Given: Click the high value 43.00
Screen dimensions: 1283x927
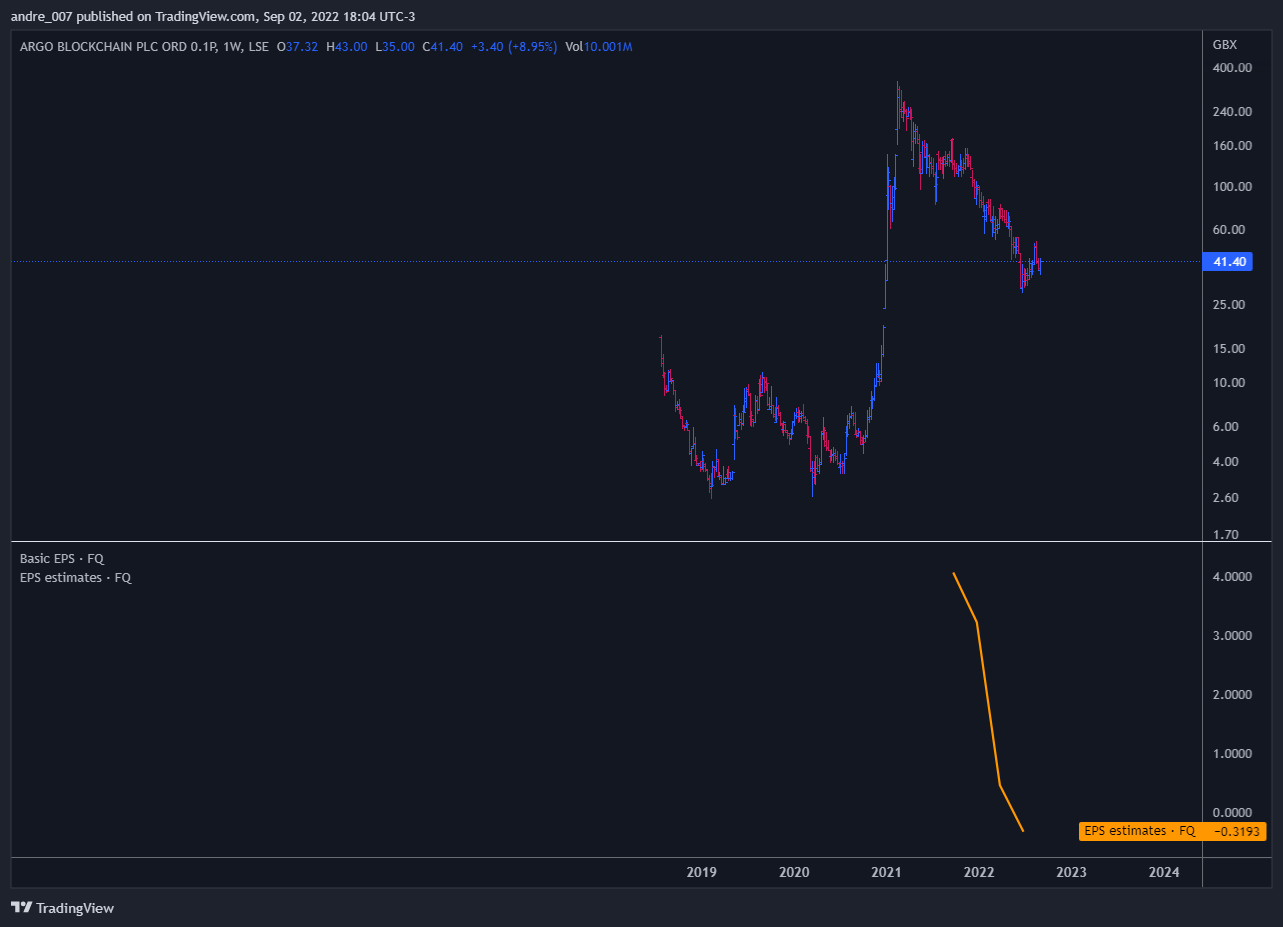Looking at the screenshot, I should [x=352, y=47].
